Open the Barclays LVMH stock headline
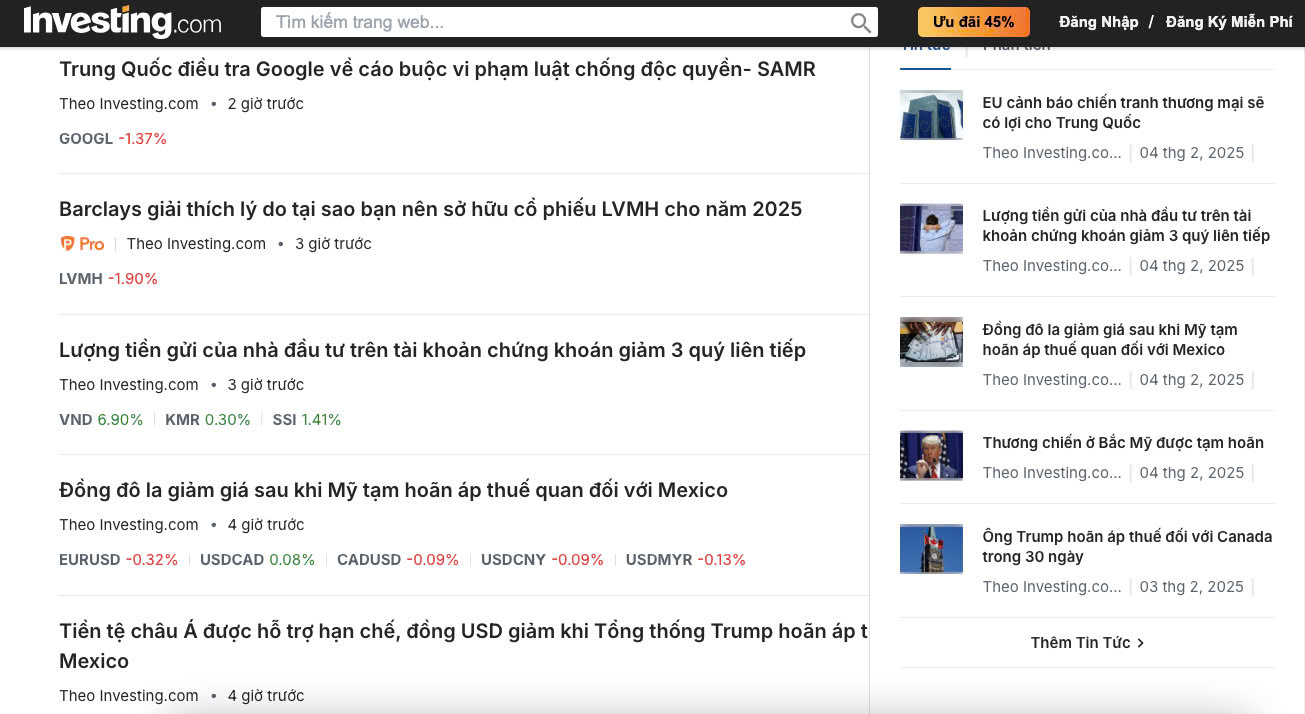 (430, 209)
